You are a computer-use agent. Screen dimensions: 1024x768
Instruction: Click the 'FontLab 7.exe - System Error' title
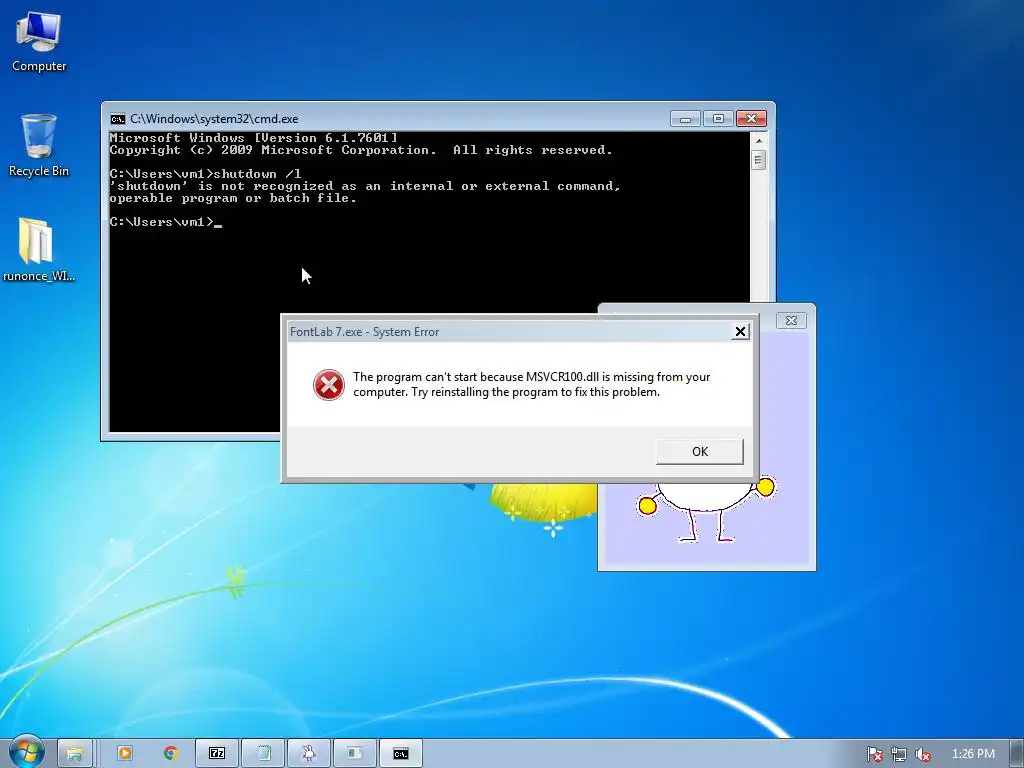click(364, 332)
